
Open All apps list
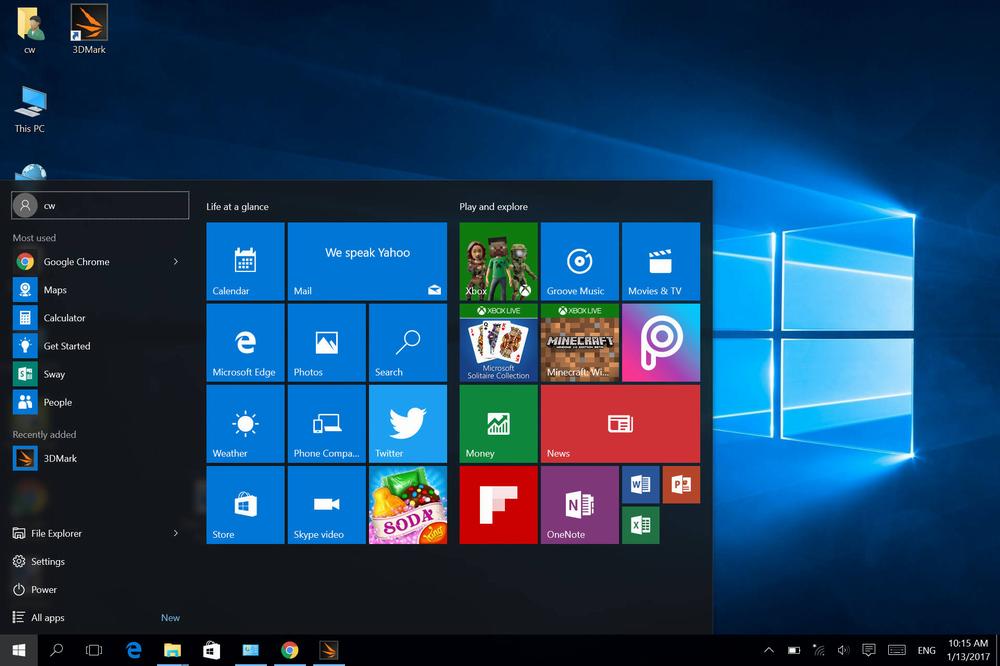(x=47, y=618)
